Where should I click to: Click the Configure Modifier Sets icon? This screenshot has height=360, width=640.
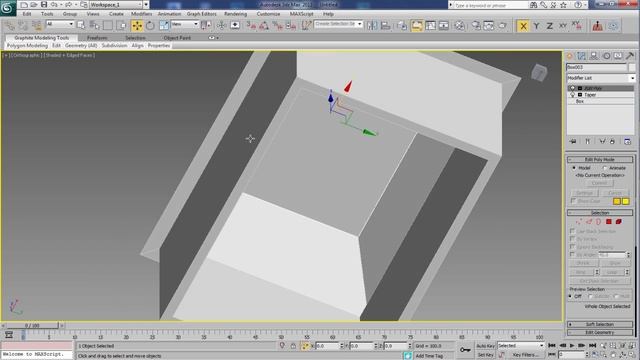click(627, 141)
